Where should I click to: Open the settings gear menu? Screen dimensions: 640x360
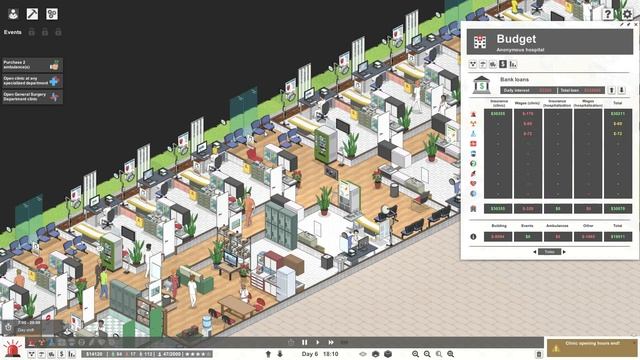click(x=627, y=14)
